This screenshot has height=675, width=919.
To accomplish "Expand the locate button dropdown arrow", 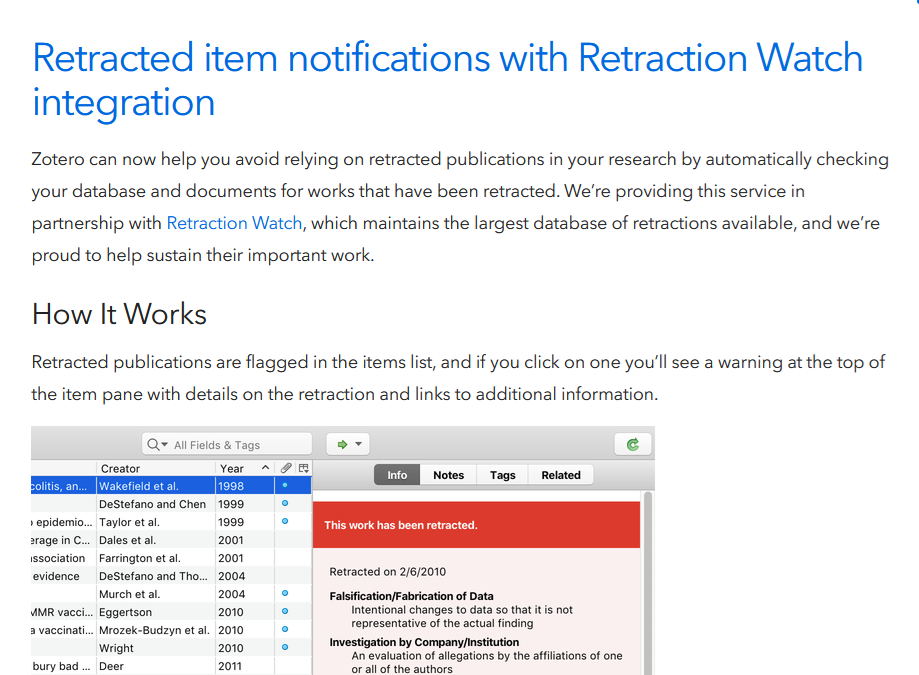I will pos(359,444).
